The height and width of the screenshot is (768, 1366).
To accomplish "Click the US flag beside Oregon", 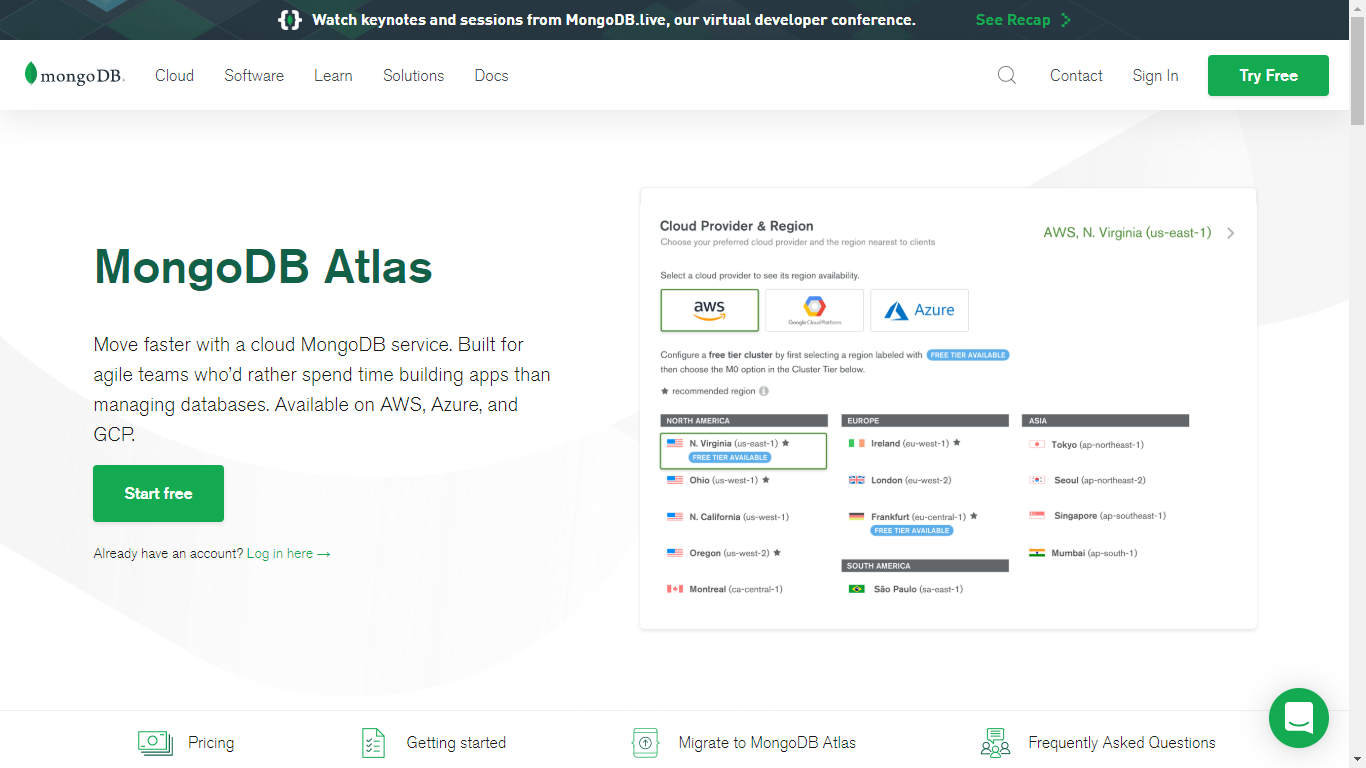I will [675, 553].
